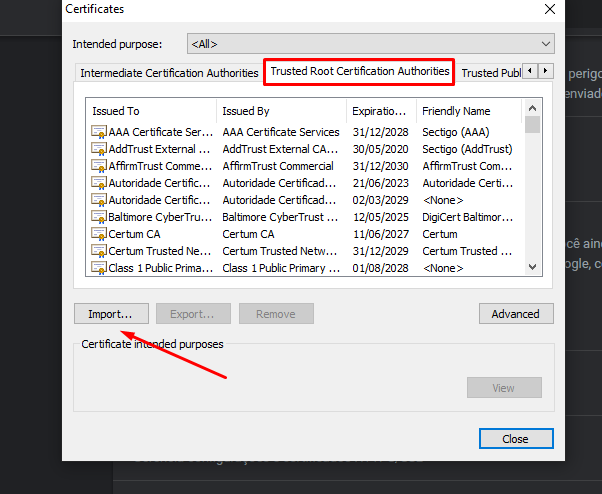
Task: Select the 'AddTrust External ...' Issued To entry
Action: [x=159, y=149]
